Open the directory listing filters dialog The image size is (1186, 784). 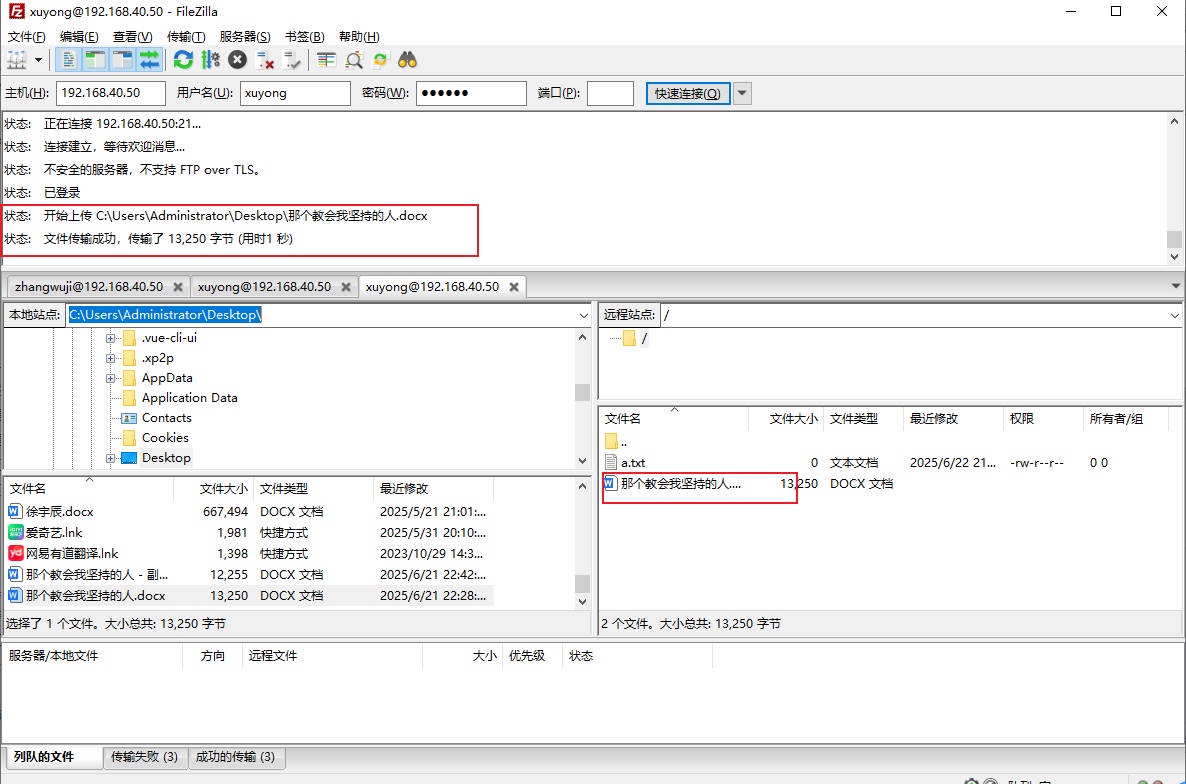pyautogui.click(x=326, y=60)
